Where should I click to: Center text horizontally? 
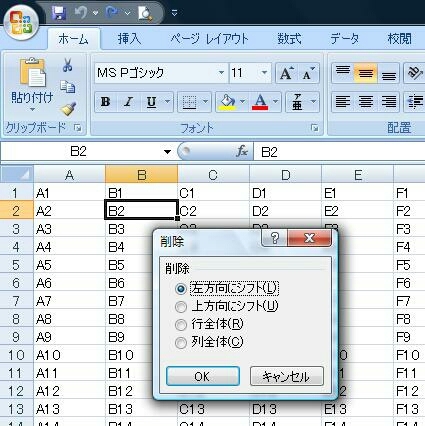coord(365,102)
